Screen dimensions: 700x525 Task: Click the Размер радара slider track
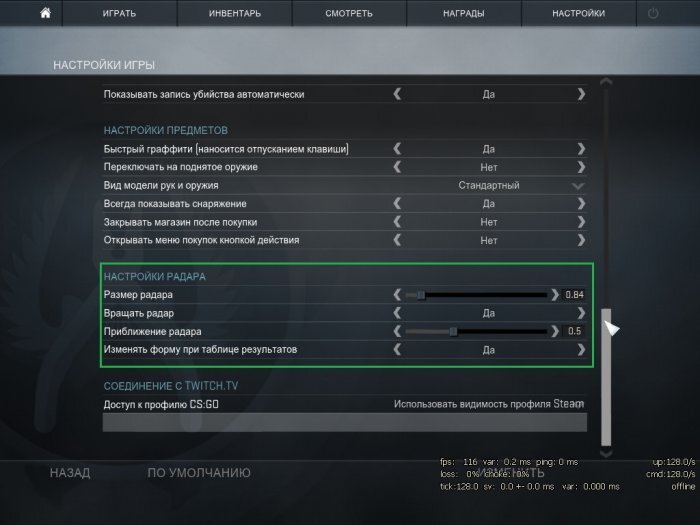pyautogui.click(x=476, y=295)
